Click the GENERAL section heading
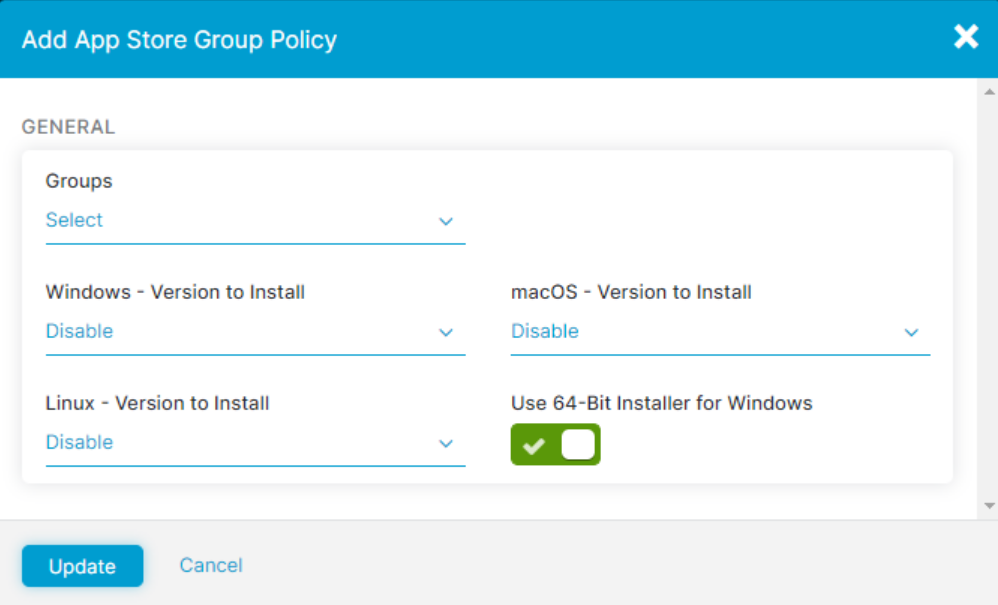 [68, 127]
